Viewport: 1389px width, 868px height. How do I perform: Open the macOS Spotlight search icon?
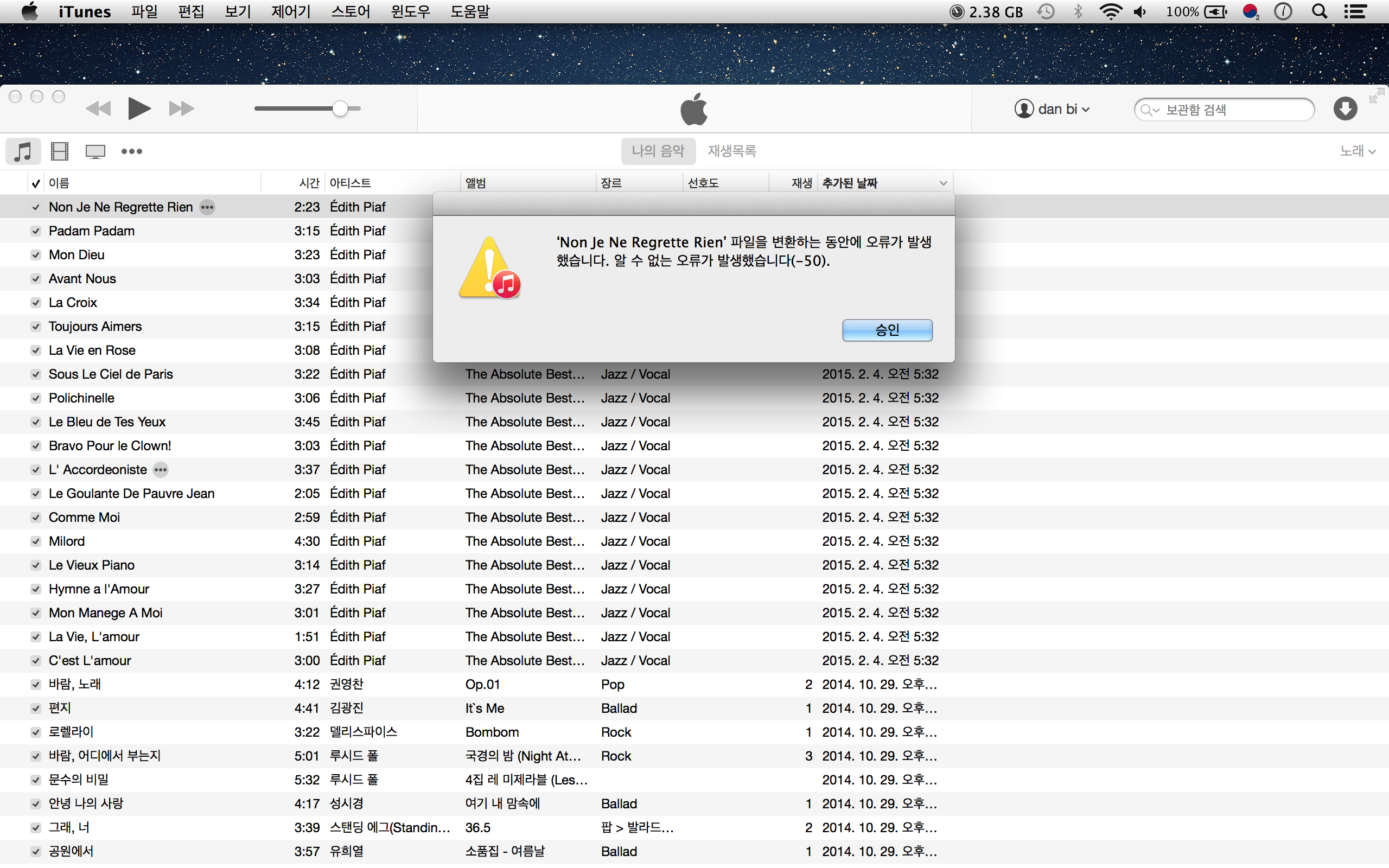[1320, 11]
